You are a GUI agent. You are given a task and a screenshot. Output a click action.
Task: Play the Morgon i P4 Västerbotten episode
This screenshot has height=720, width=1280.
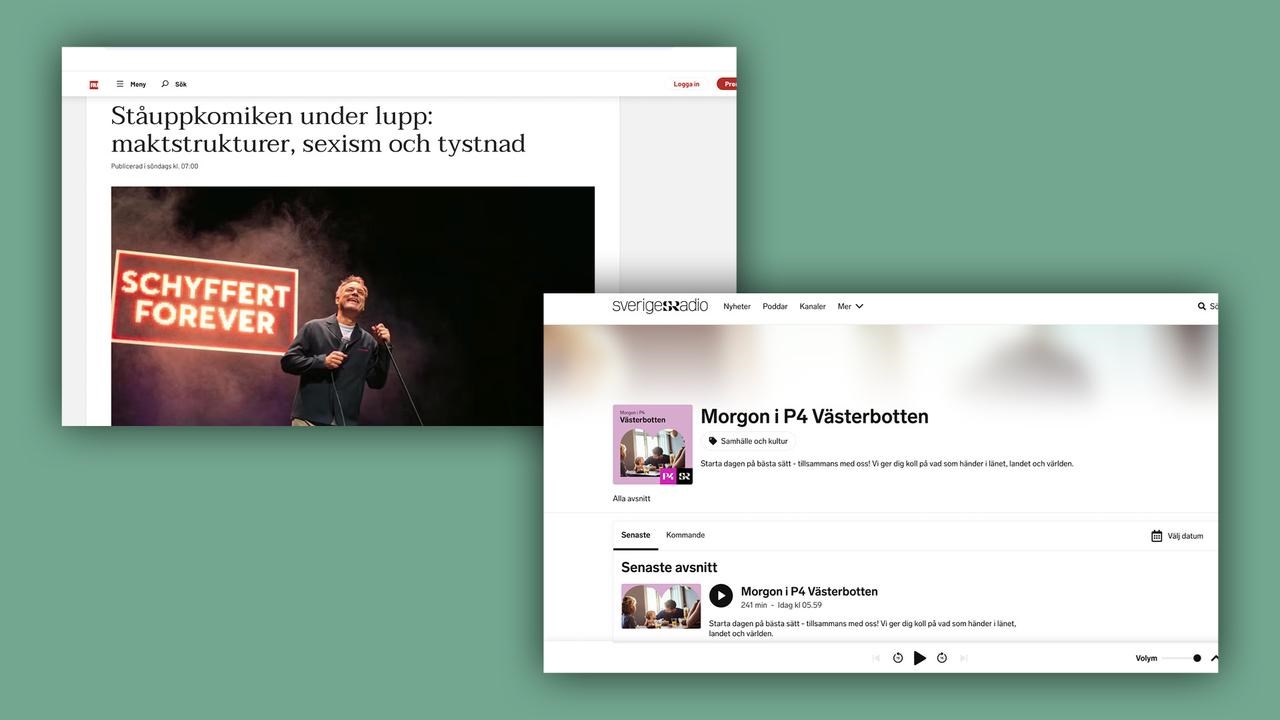(721, 596)
